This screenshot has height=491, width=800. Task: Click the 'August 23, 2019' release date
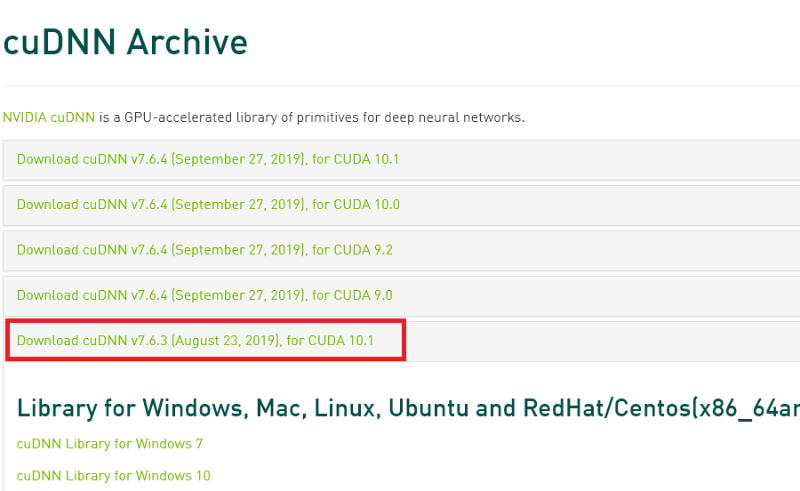(x=225, y=341)
